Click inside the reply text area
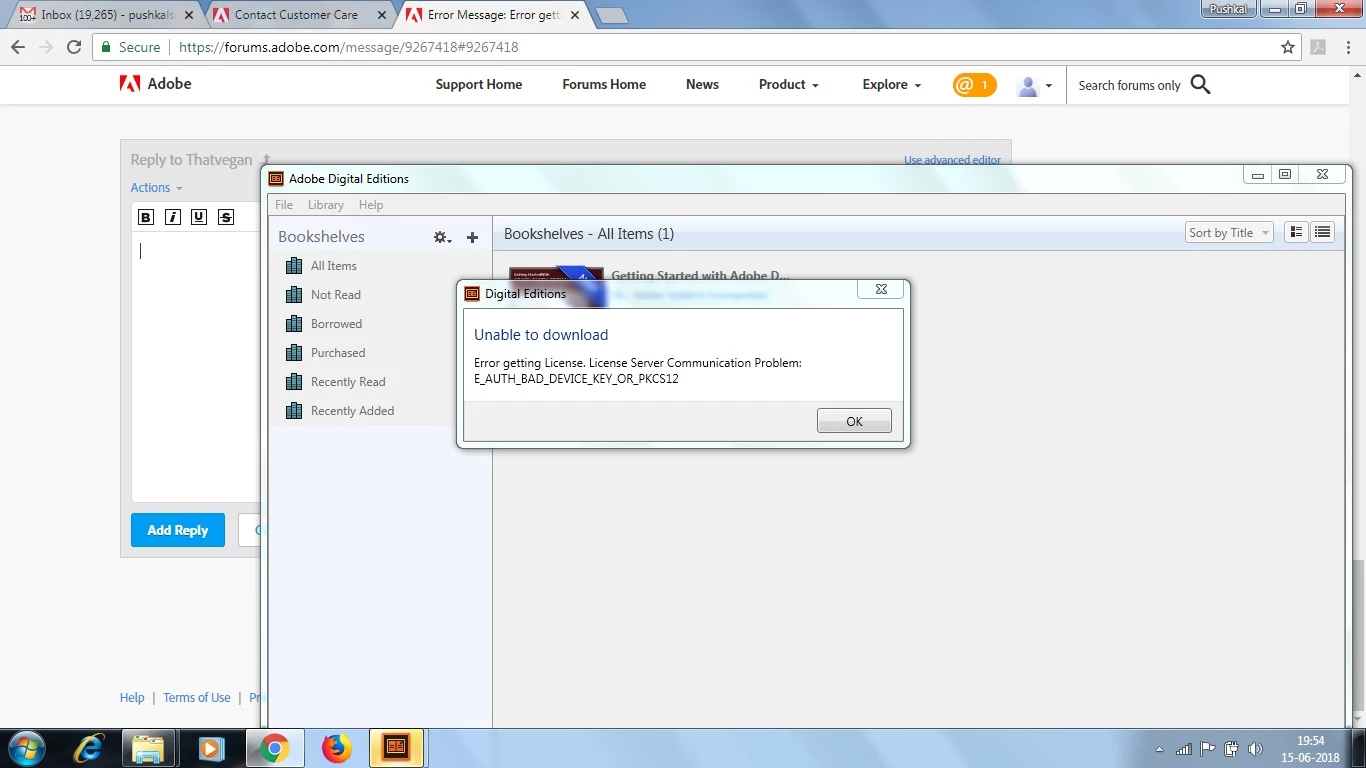This screenshot has height=768, width=1366. coord(195,365)
